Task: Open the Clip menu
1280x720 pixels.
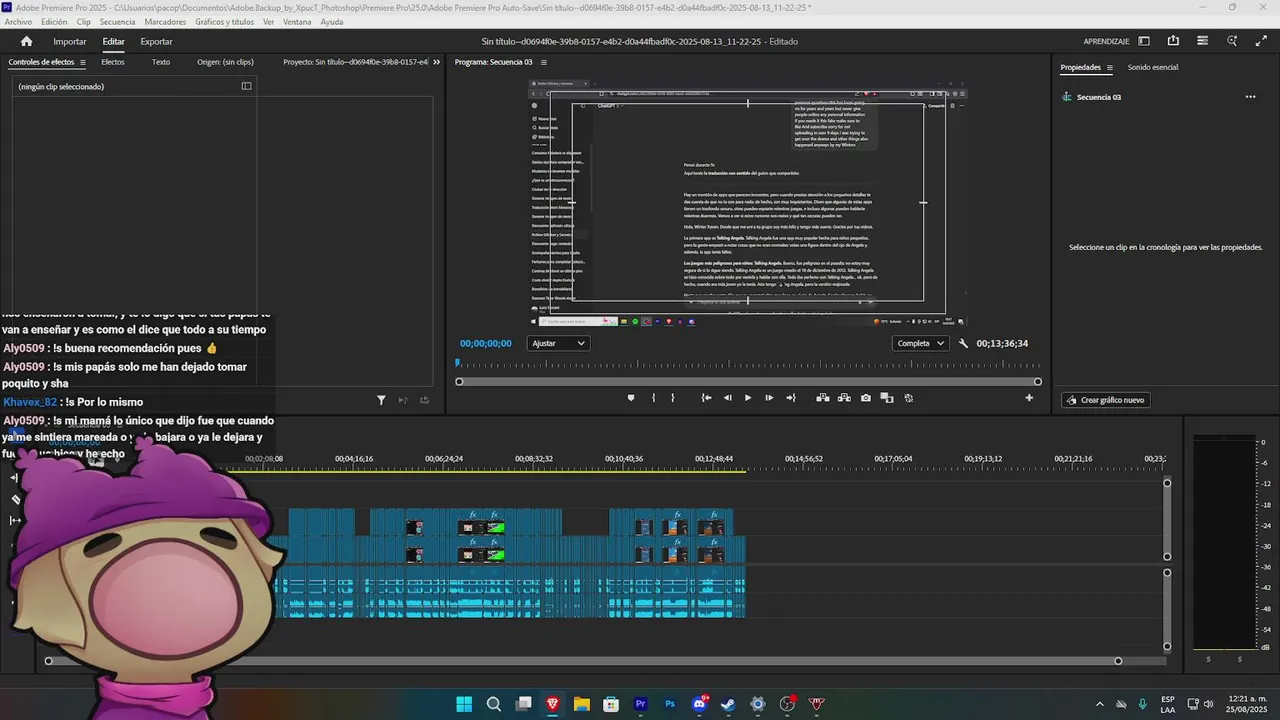Action: click(83, 22)
